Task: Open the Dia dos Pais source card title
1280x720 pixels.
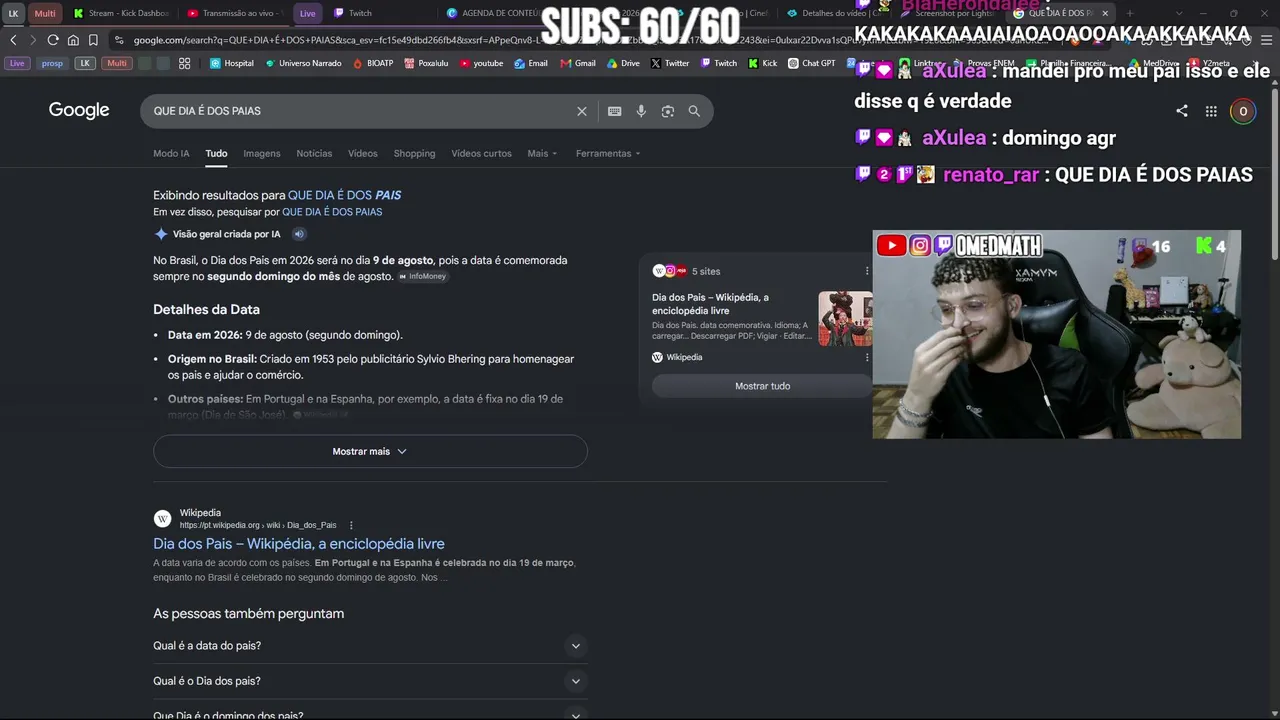Action: coord(710,304)
